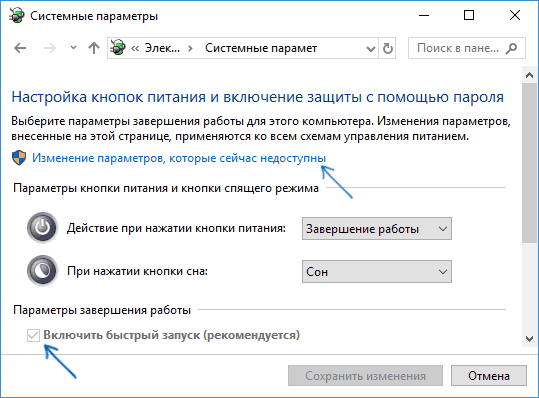Open "Изменение параметров, которые сейчас недоступны" link

coord(179,158)
